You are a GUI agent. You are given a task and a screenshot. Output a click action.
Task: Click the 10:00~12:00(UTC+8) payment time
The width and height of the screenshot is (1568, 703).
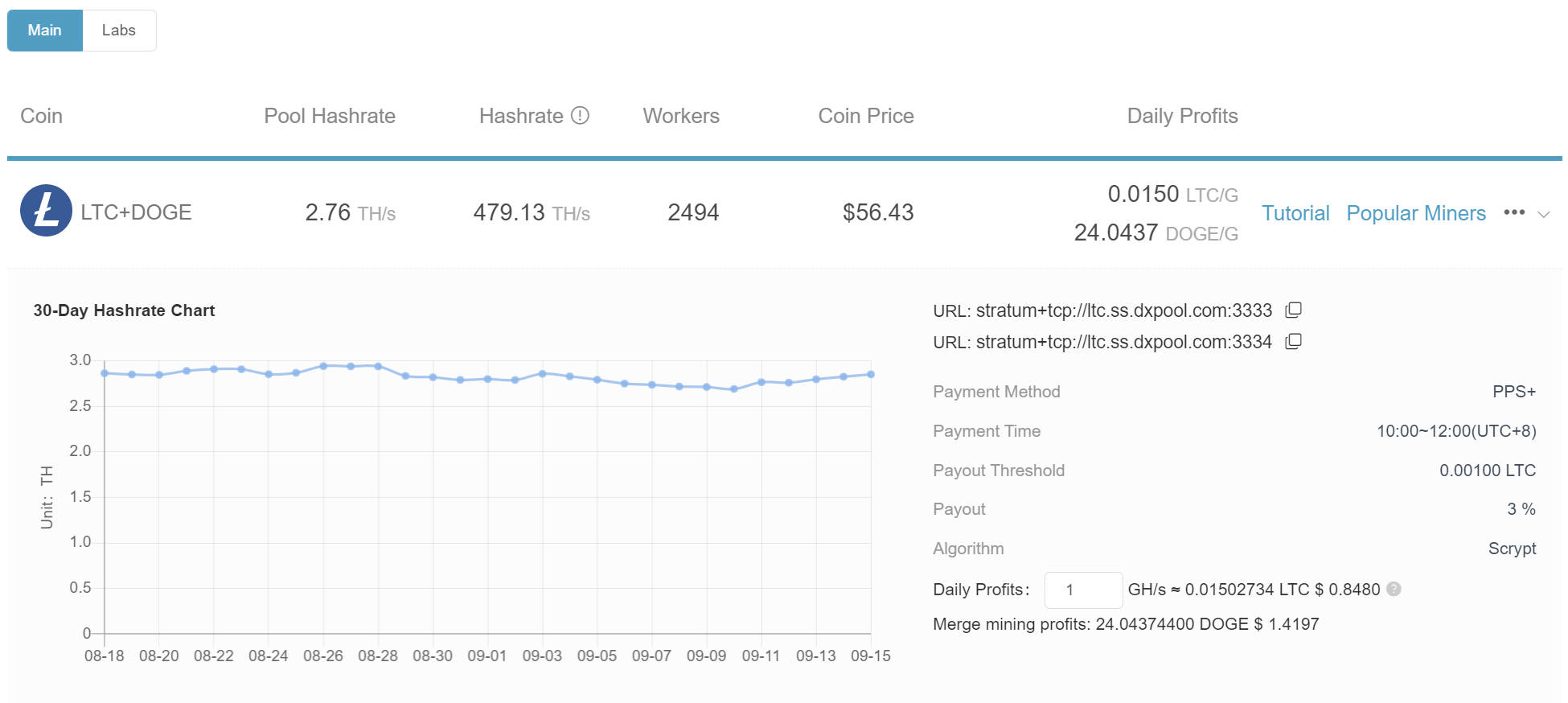point(1456,431)
